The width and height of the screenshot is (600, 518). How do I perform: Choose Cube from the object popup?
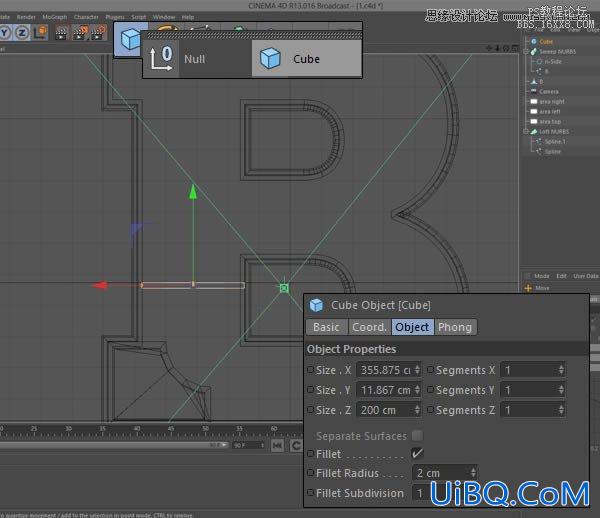[x=307, y=59]
